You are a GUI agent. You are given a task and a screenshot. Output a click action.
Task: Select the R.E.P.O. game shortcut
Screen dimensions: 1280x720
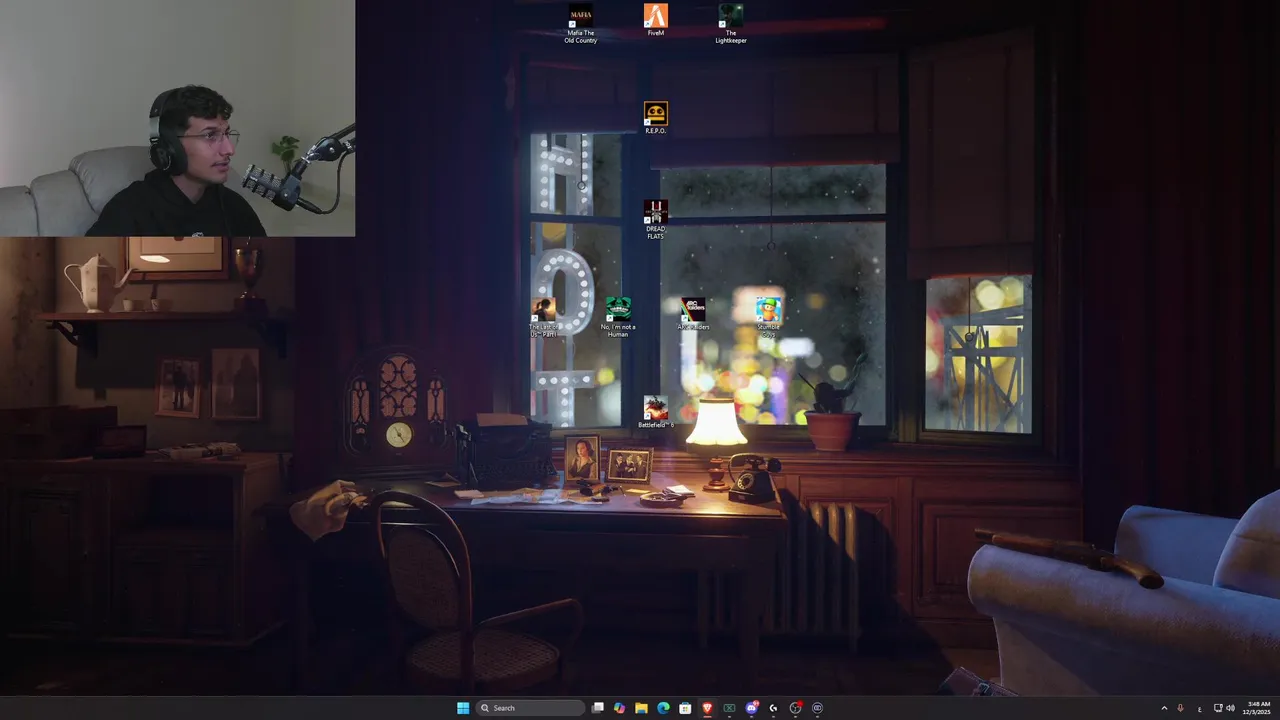655,118
